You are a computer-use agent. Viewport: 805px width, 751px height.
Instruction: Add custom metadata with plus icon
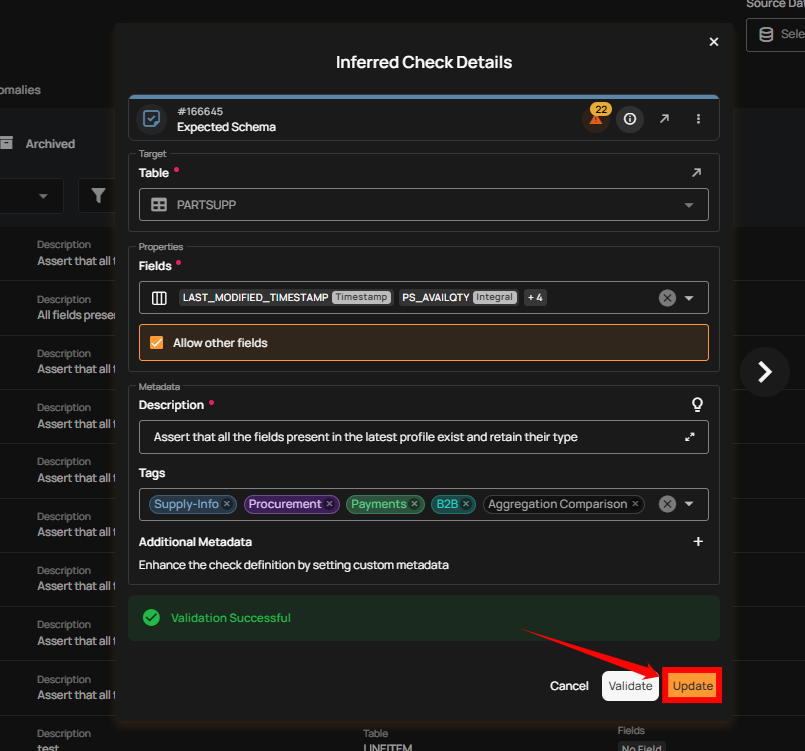coord(698,541)
